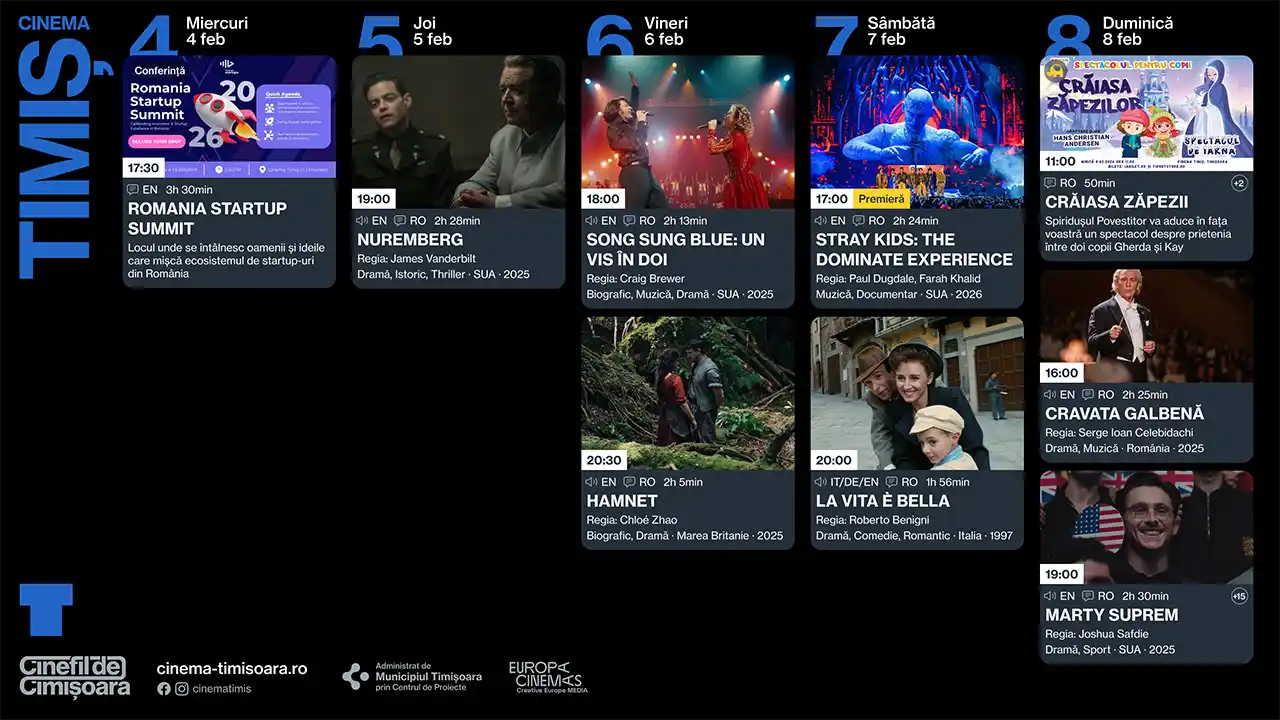Click the audio icon on Cravata Galbenă card
The width and height of the screenshot is (1280, 720).
pyautogui.click(x=1050, y=395)
